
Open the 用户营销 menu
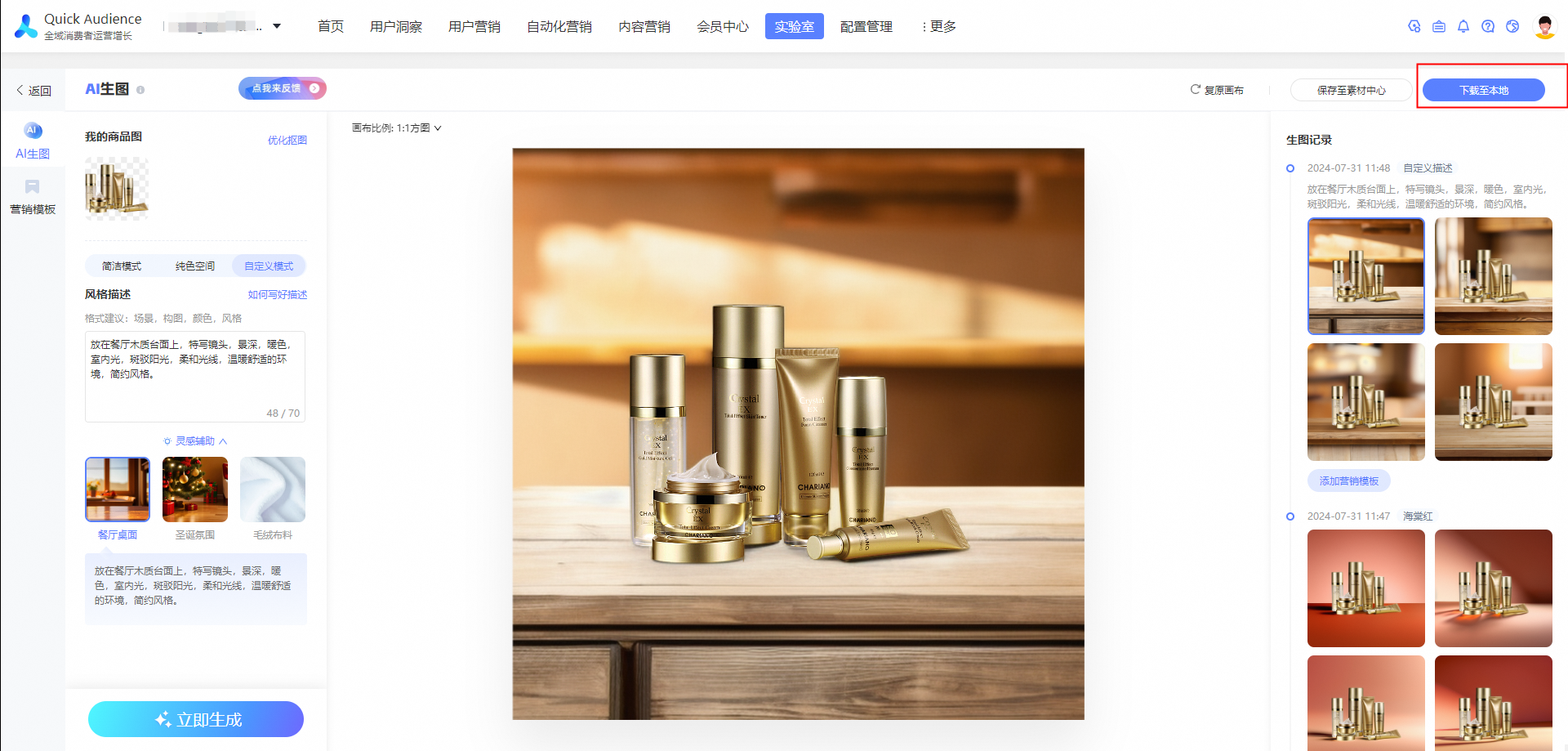474,27
